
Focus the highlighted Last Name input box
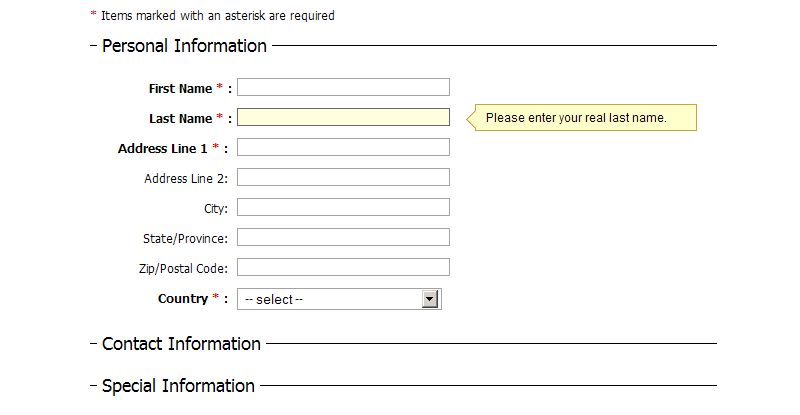point(343,118)
